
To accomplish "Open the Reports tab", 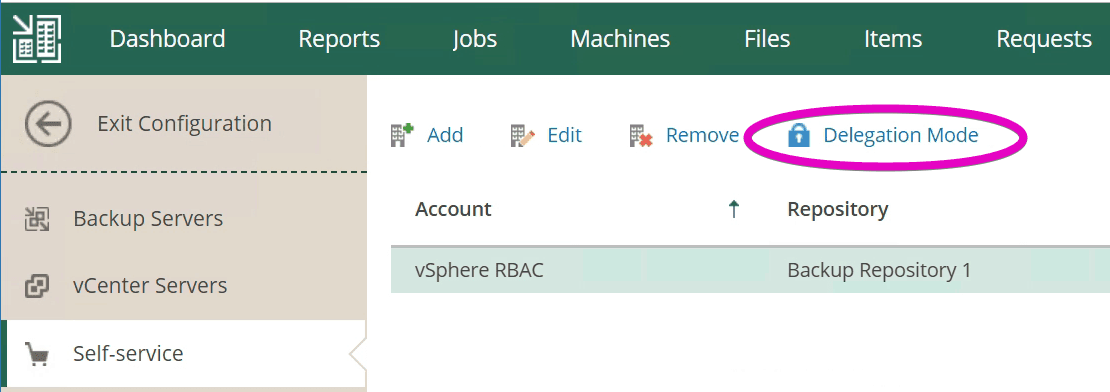I will click(x=339, y=39).
